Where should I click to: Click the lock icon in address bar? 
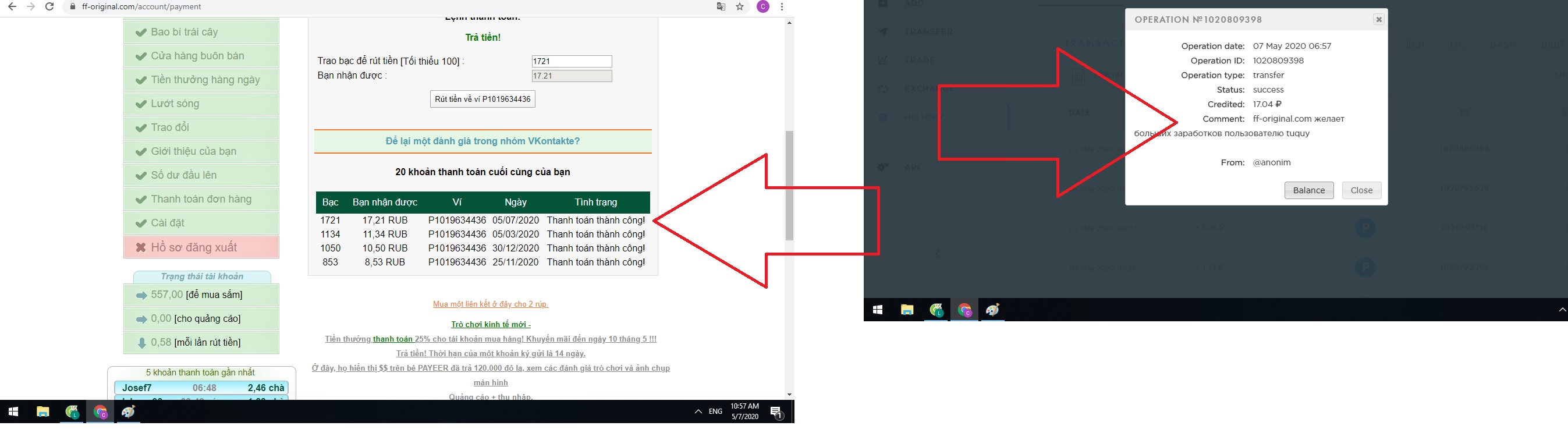(x=72, y=7)
